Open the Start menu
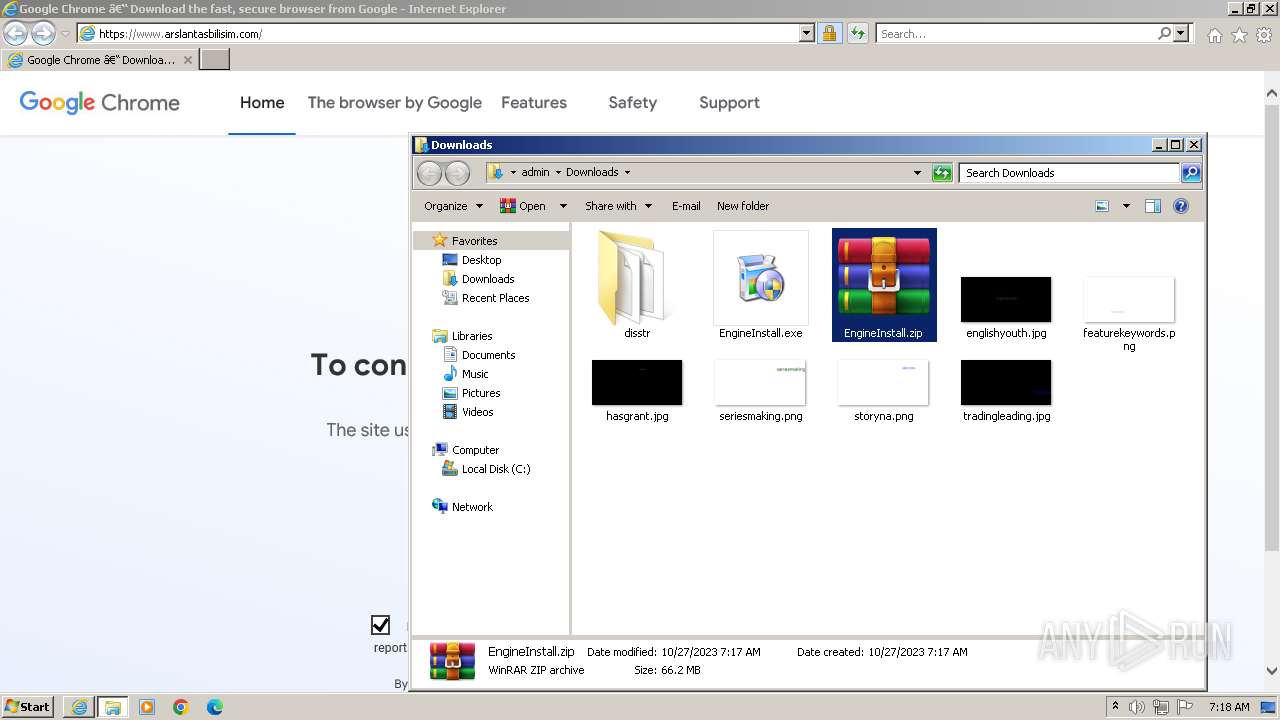Image resolution: width=1280 pixels, height=720 pixels. pos(28,706)
